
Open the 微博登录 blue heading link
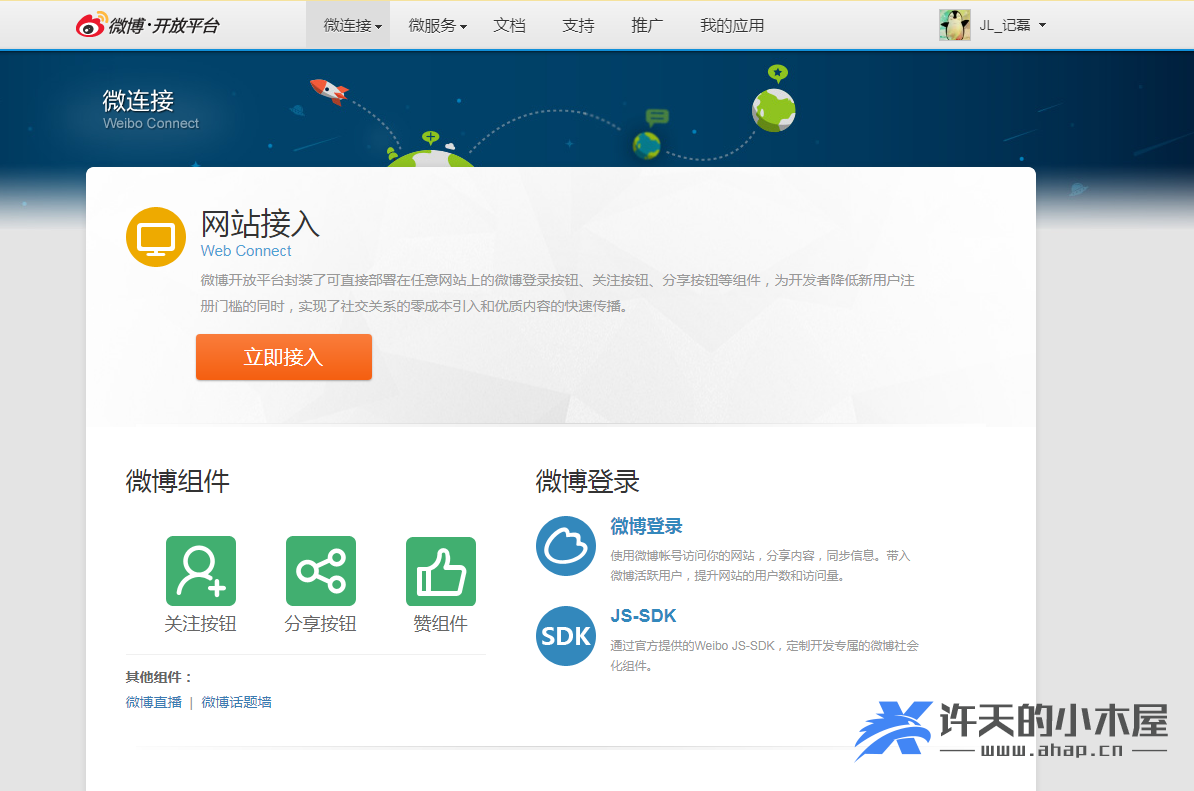coord(646,526)
